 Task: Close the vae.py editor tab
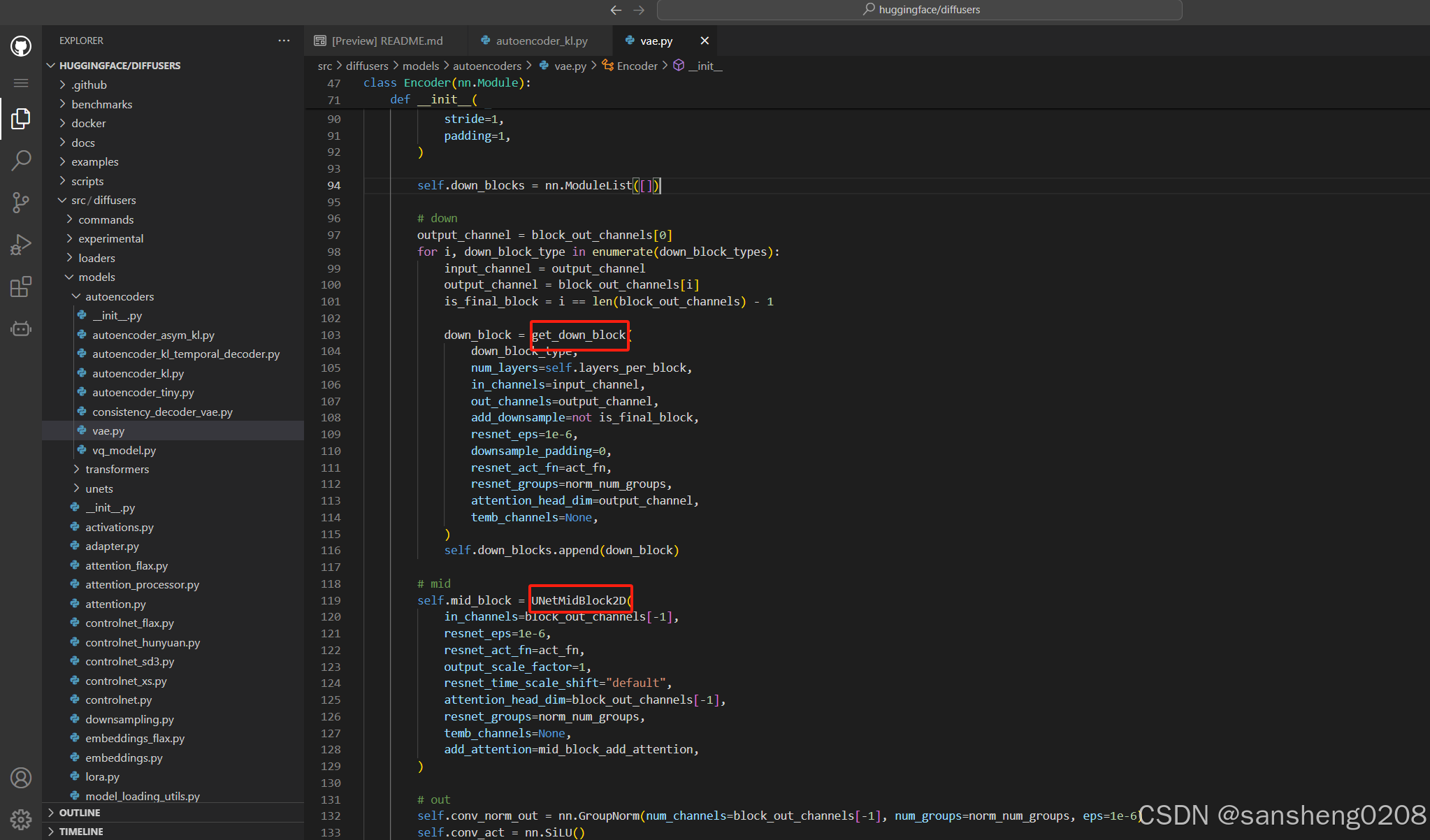click(x=705, y=41)
